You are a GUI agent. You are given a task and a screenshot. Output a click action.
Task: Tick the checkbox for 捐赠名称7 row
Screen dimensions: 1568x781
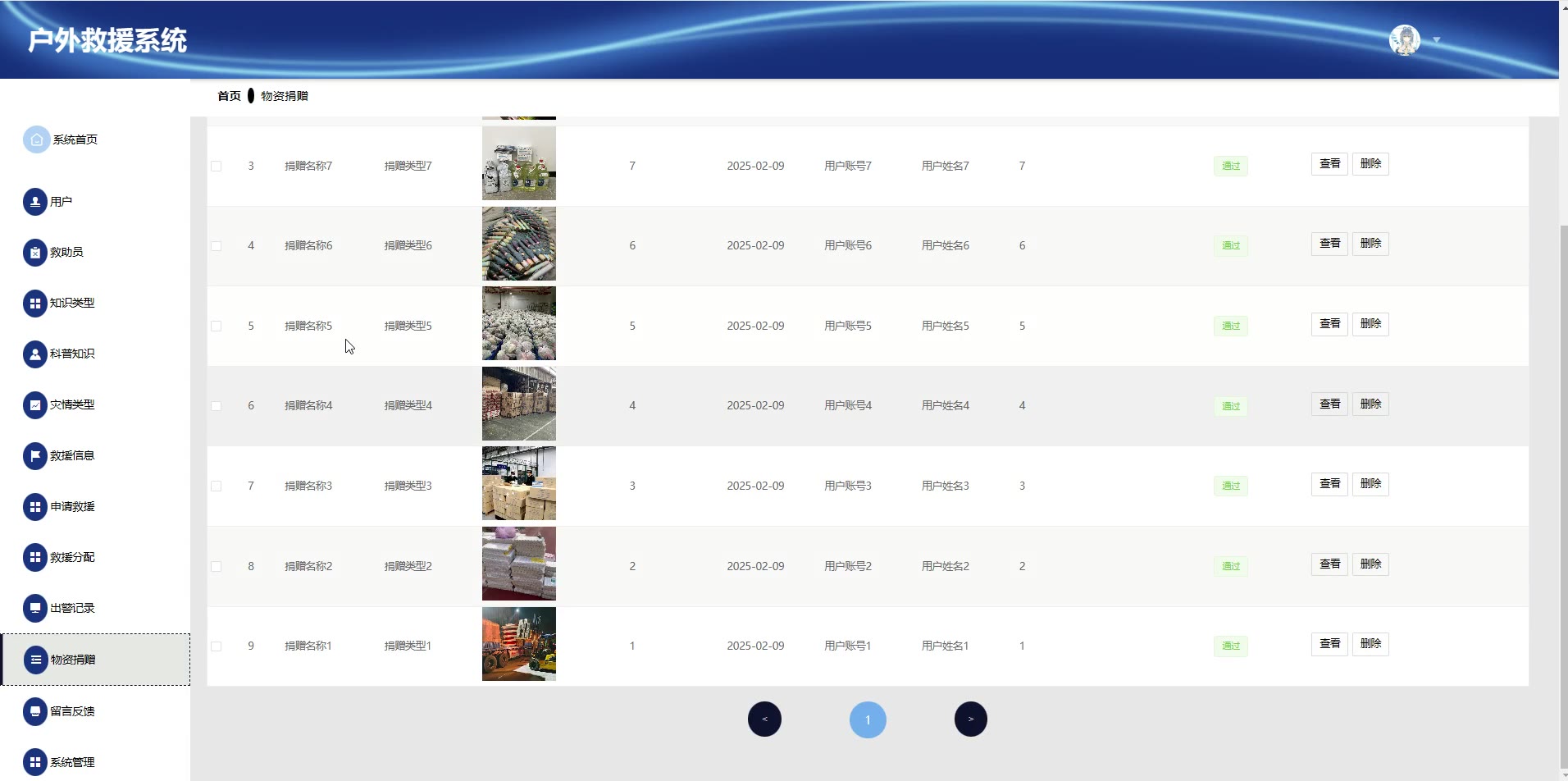click(x=217, y=166)
